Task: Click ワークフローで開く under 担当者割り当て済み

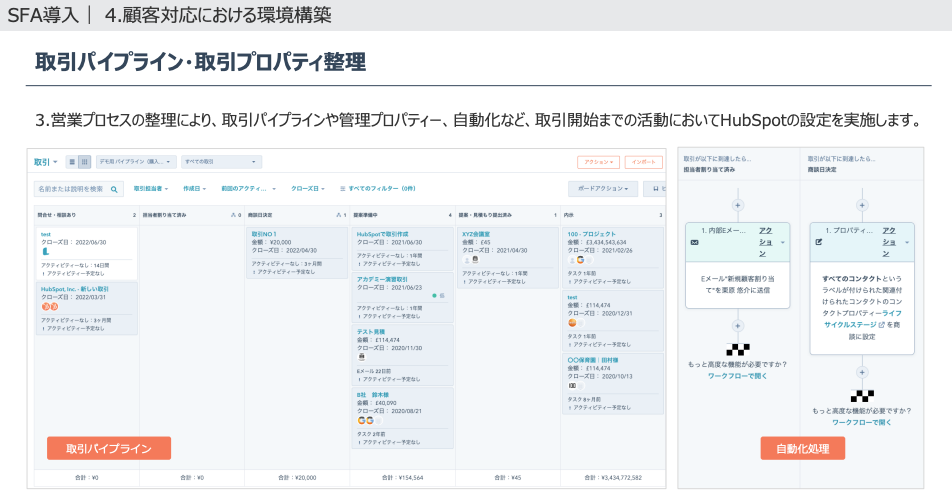Action: pyautogui.click(x=737, y=376)
